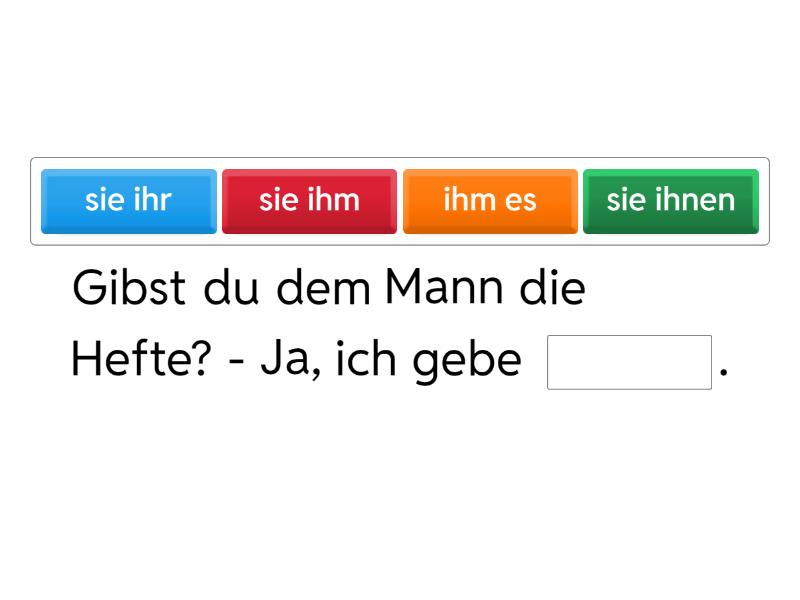Screen dimensions: 800x600
Task: Click the dash between question and answer
Action: point(236,365)
